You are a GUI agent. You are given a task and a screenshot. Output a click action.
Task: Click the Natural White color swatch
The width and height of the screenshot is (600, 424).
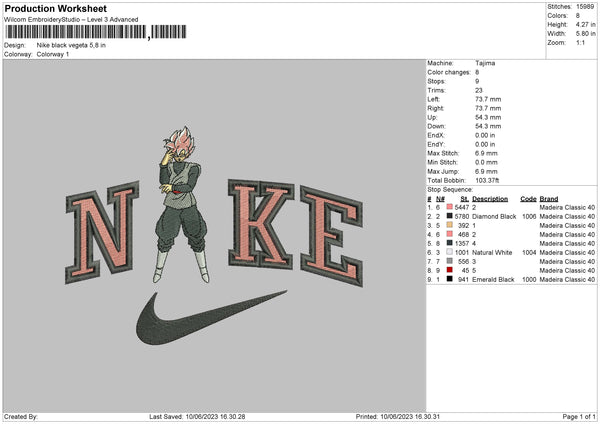pos(450,252)
